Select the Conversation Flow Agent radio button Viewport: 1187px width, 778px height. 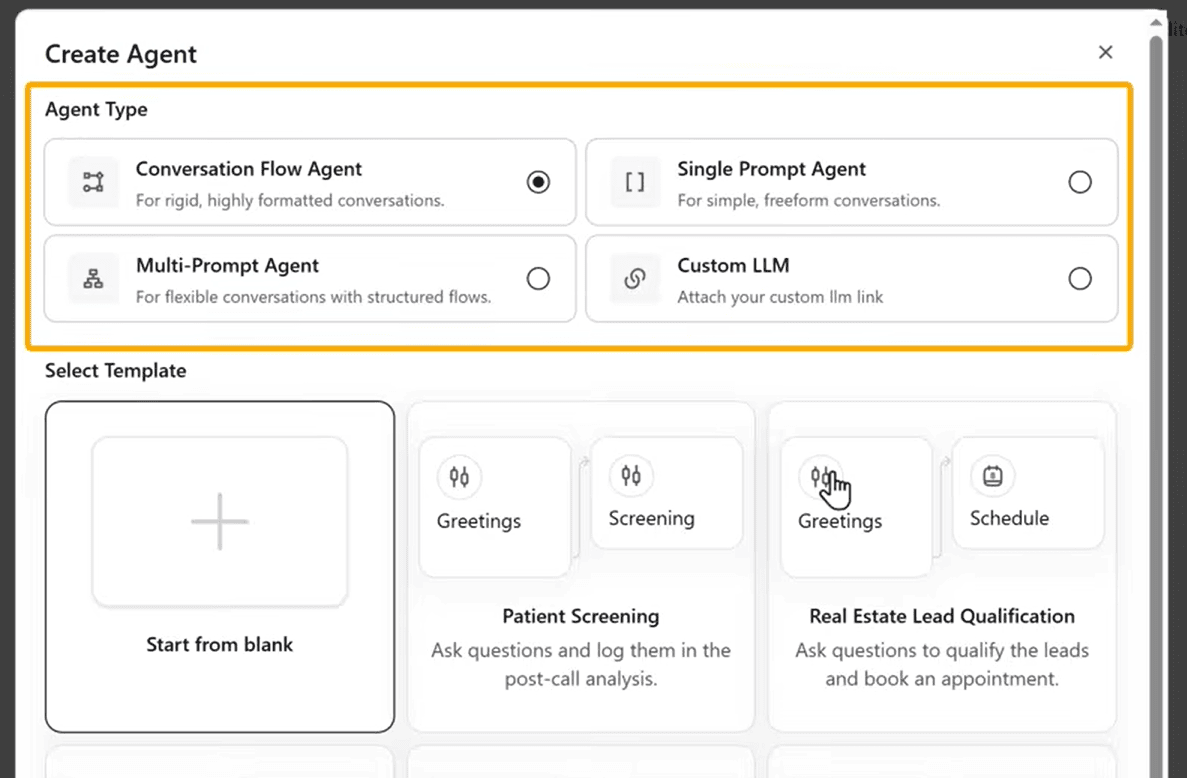point(538,182)
